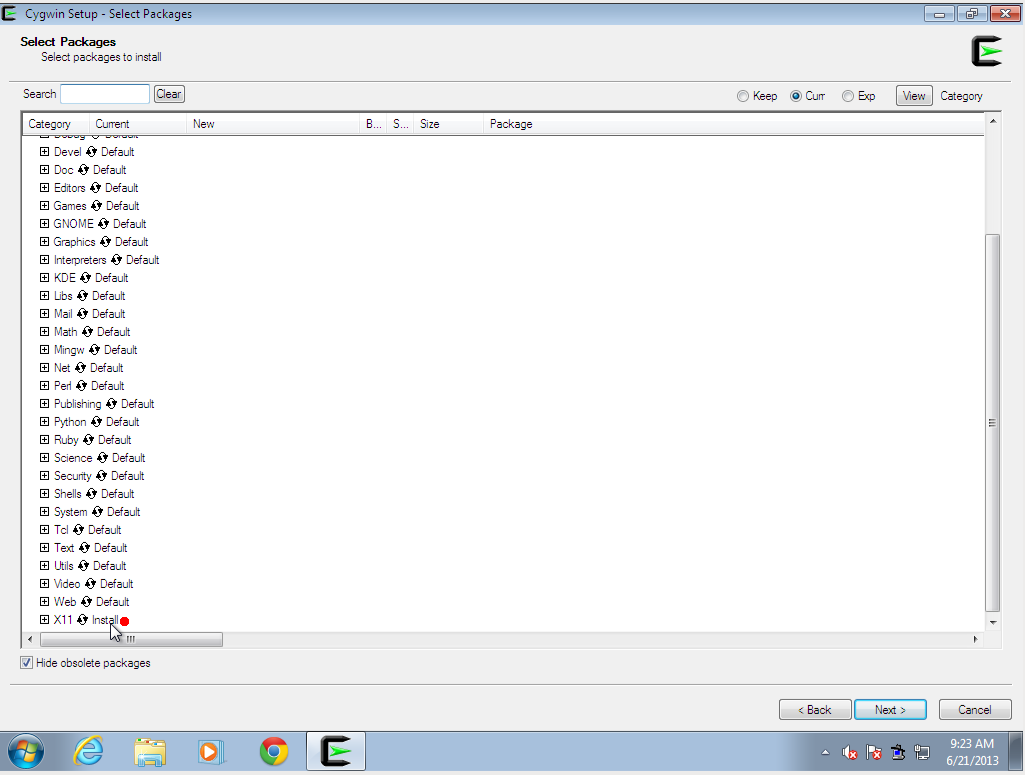
Task: Click the Category column header
Action: (56, 124)
